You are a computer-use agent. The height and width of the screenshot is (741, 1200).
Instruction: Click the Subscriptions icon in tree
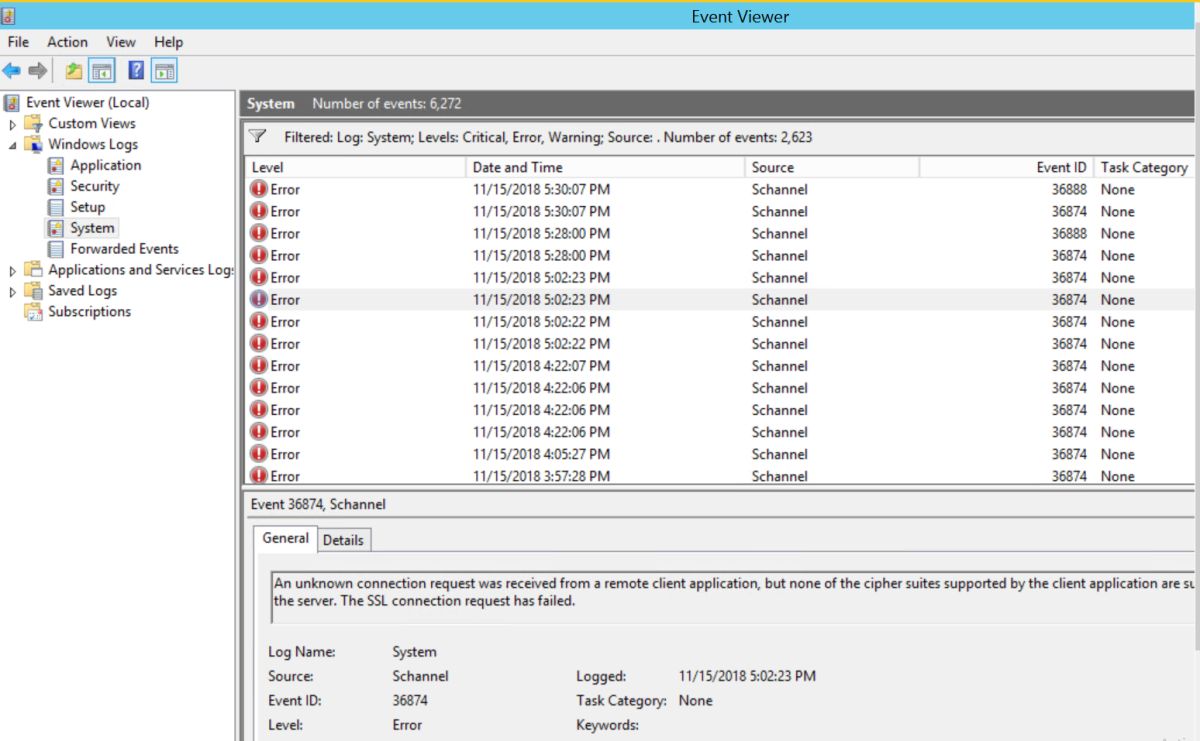34,312
